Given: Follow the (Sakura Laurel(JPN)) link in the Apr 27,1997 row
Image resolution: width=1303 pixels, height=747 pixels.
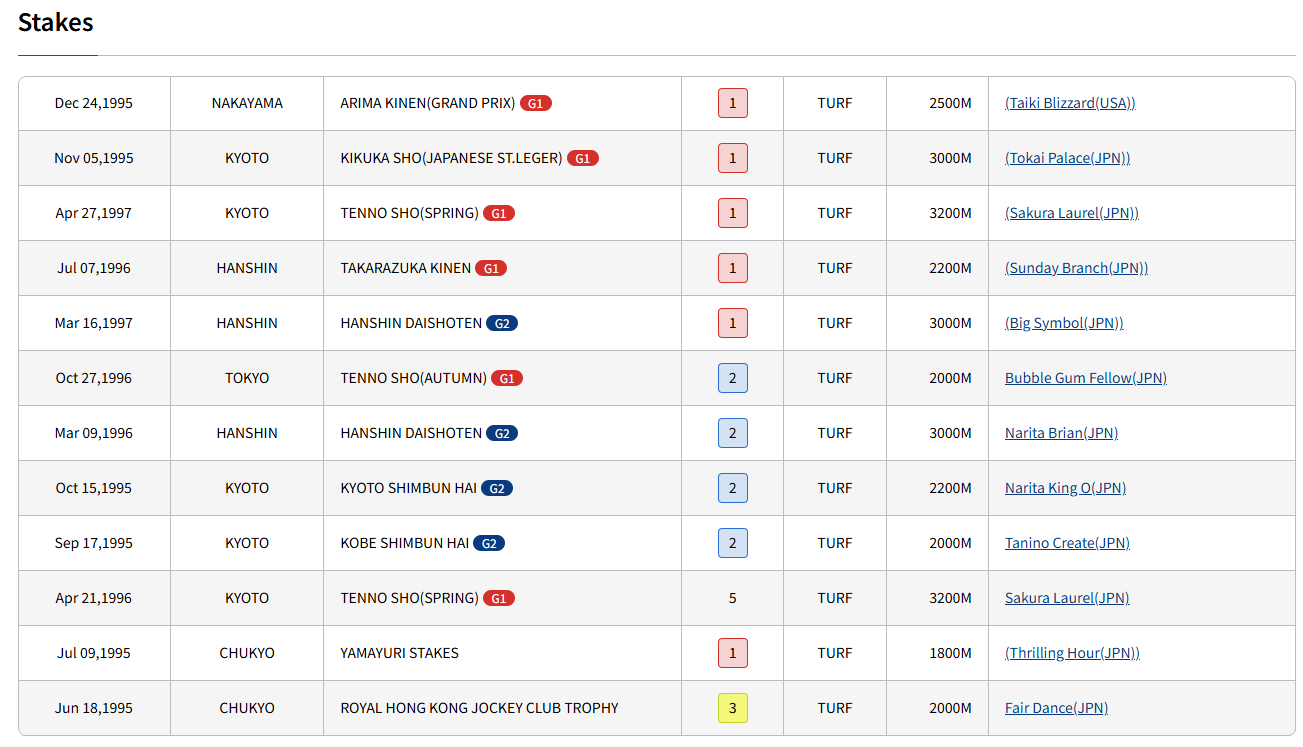Looking at the screenshot, I should tap(1072, 213).
